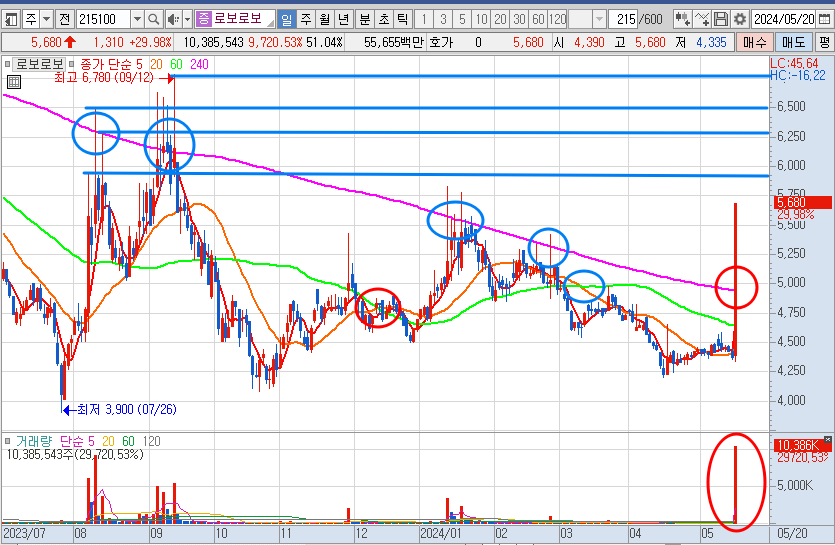
Task: Choose interval 1 button
Action: [424, 20]
